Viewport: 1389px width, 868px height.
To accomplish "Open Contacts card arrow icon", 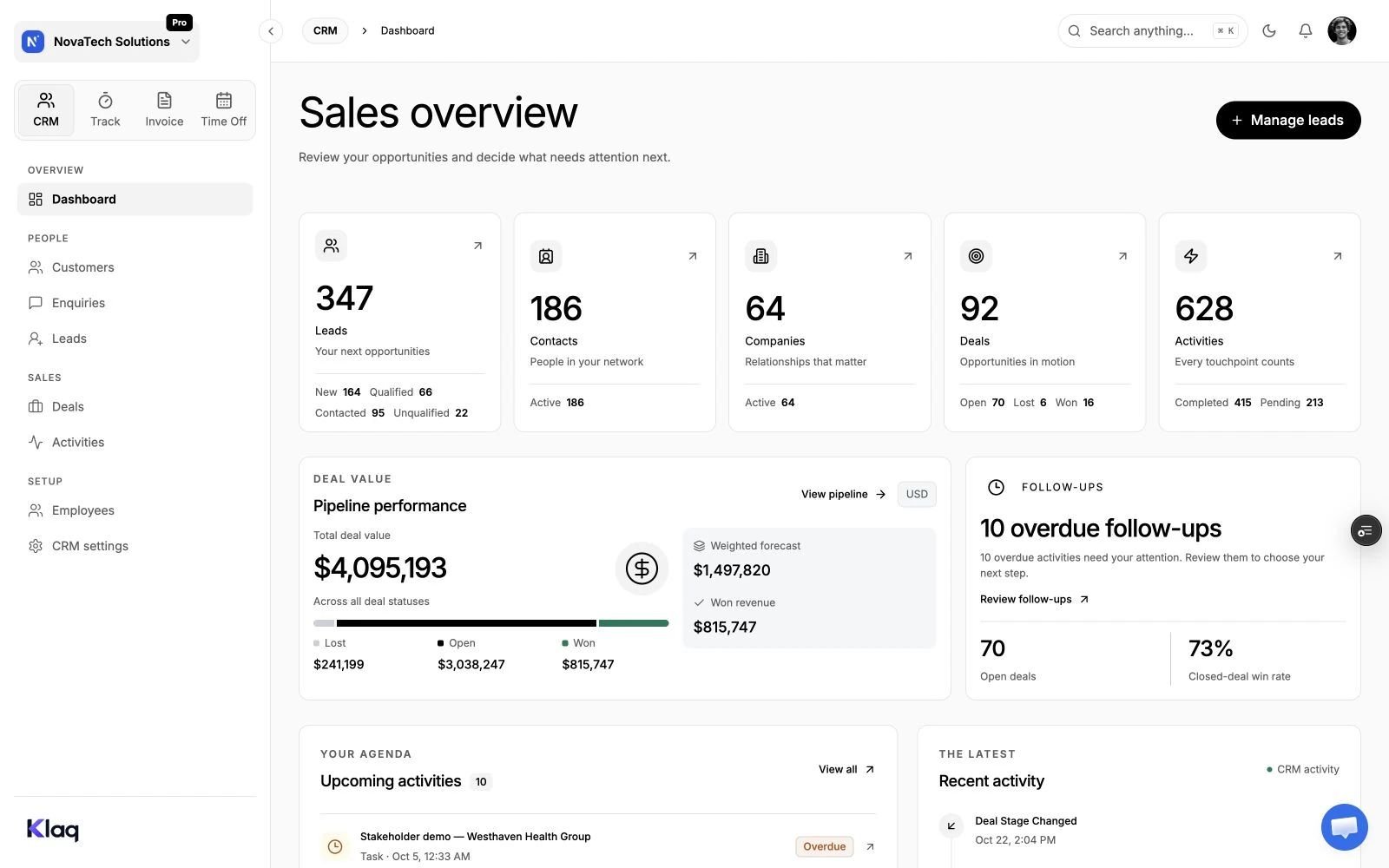I will (x=693, y=256).
